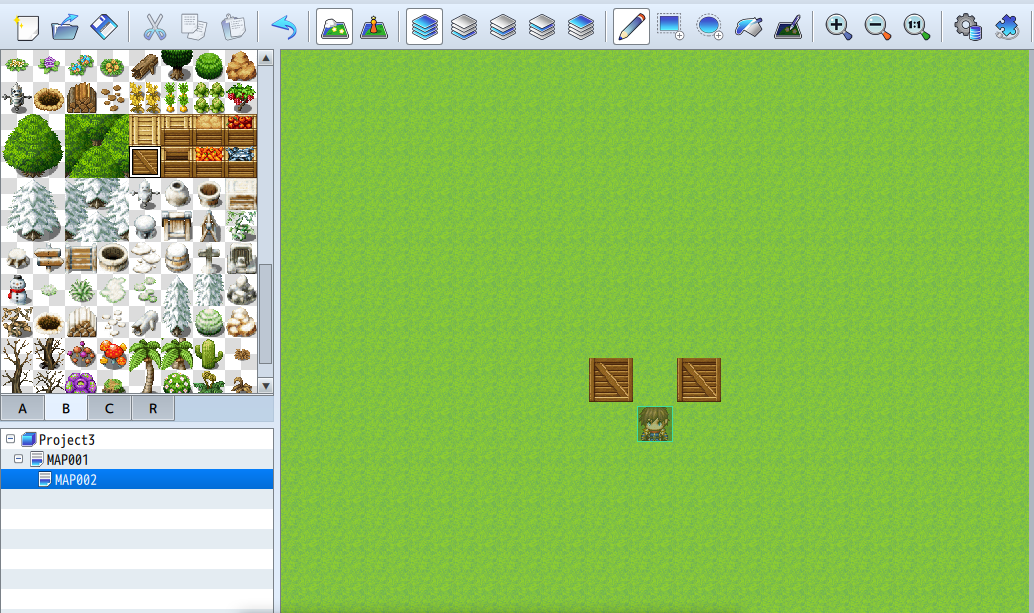The width and height of the screenshot is (1034, 613).
Task: Select the automatic layer mode
Action: click(x=424, y=27)
